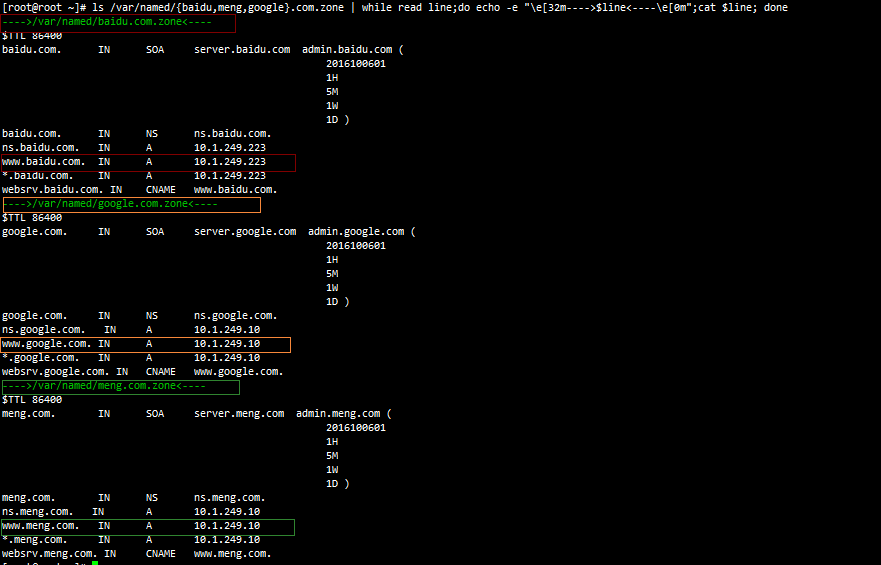Click the www.google.com. A record line
Image resolution: width=881 pixels, height=565 pixels.
[131, 344]
